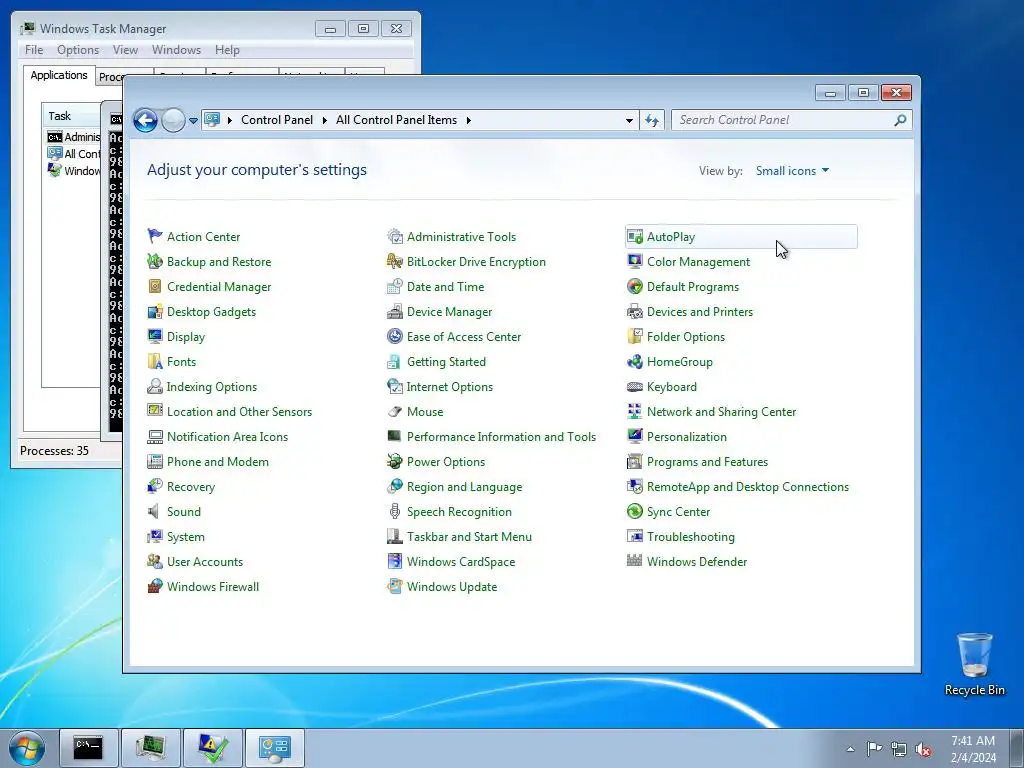Open the Network and Sharing Center link
This screenshot has height=768, width=1024.
(x=721, y=411)
